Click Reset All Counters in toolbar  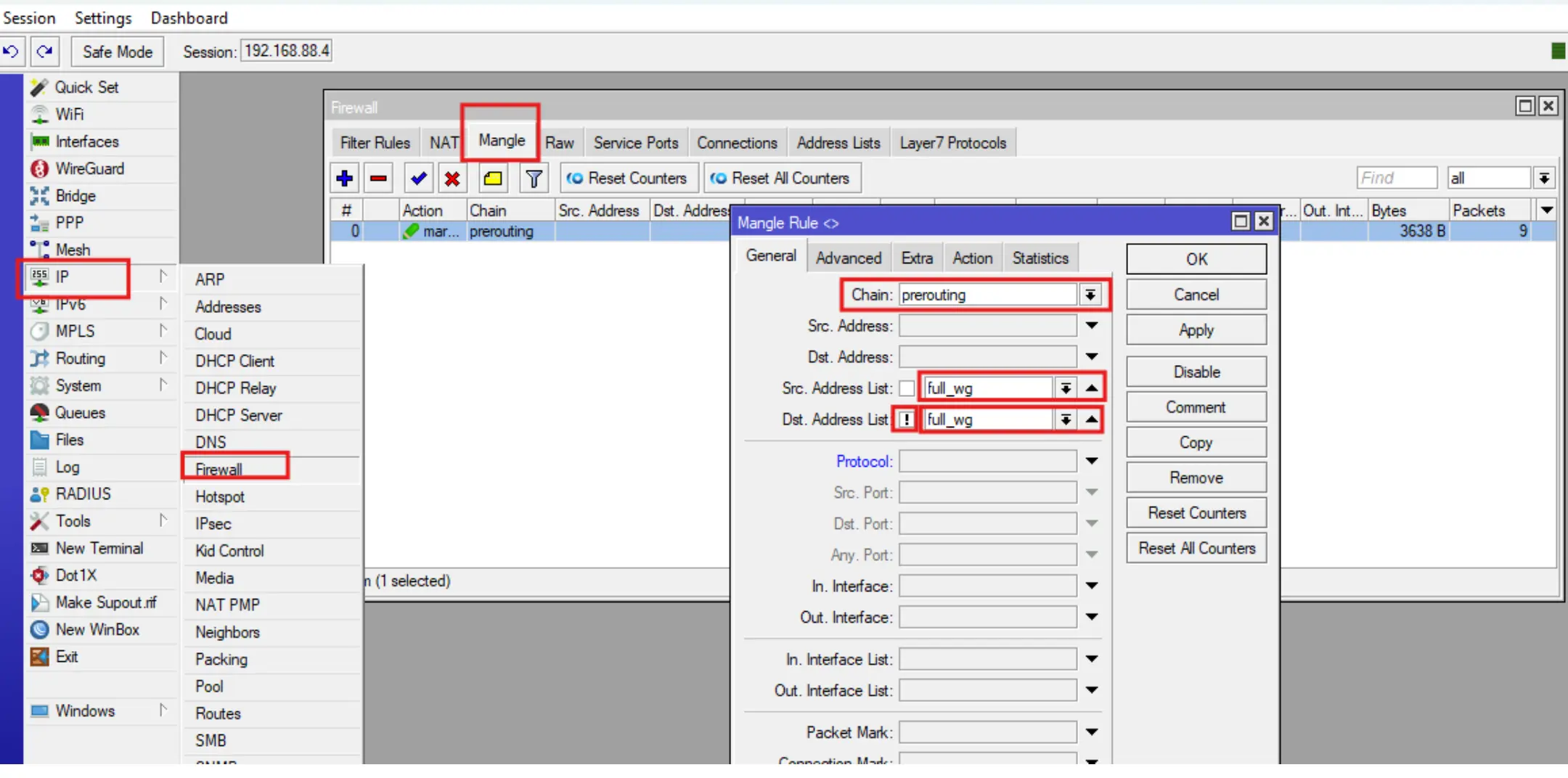pos(781,178)
